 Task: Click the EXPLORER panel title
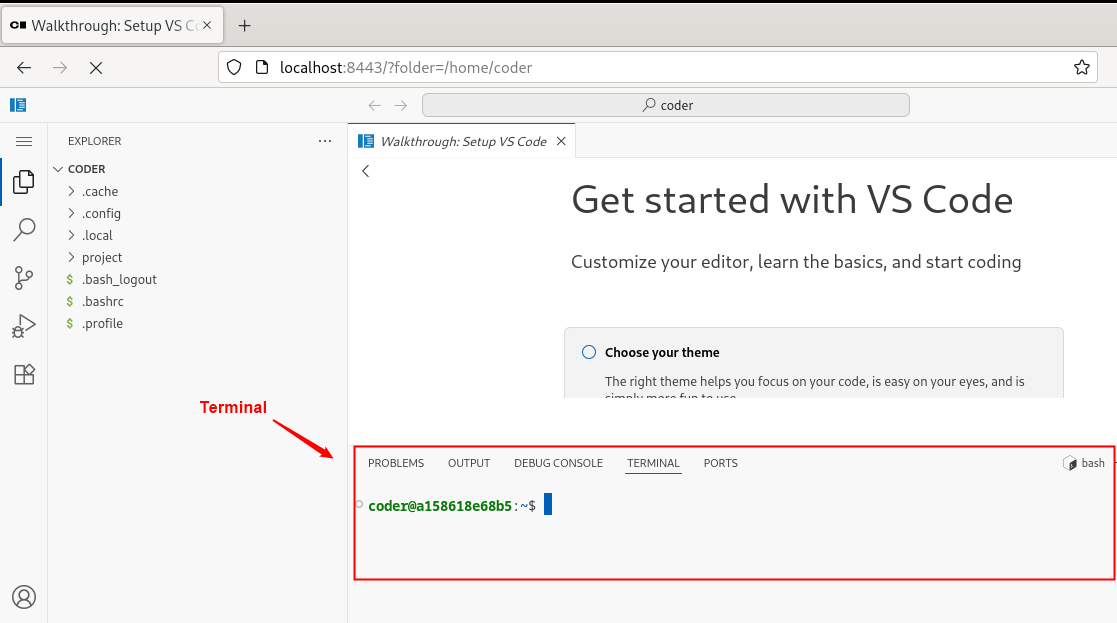coord(95,141)
